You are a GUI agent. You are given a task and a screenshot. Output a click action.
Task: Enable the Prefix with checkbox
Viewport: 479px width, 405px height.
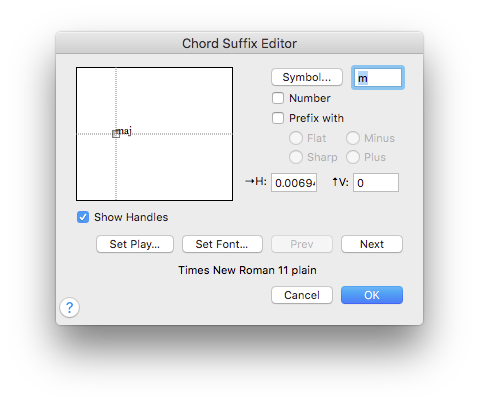click(x=278, y=118)
